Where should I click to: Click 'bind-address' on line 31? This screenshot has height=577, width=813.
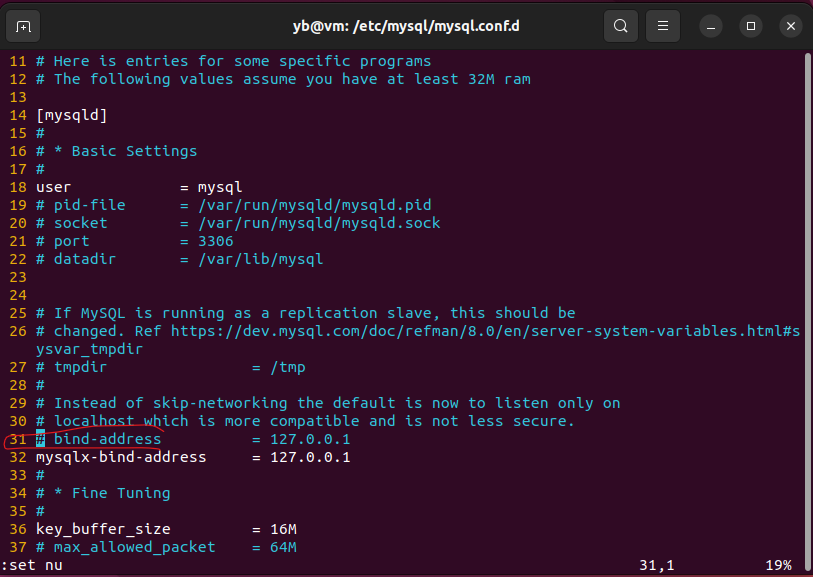107,439
